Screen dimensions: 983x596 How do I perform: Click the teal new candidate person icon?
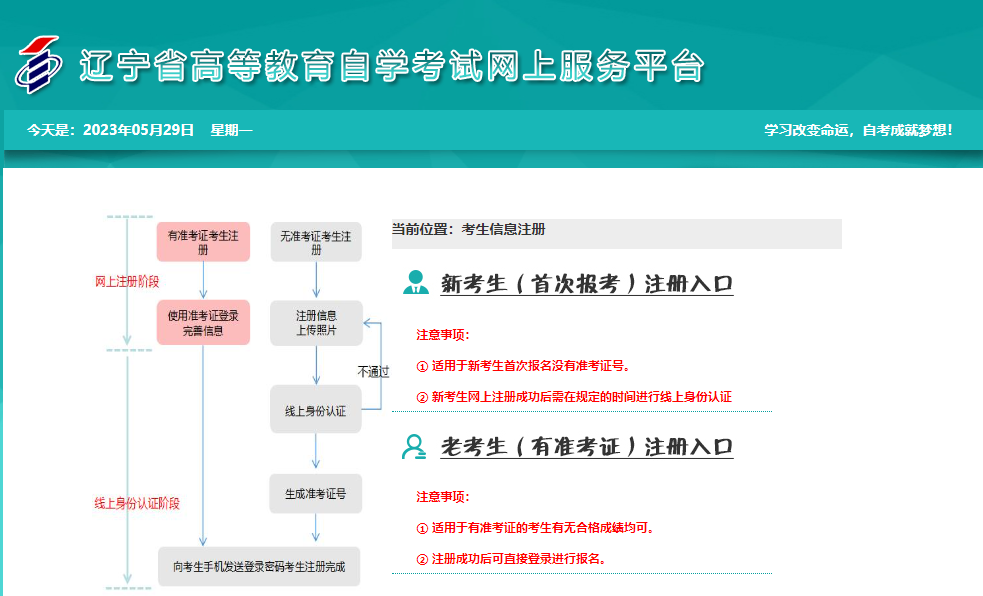click(415, 283)
